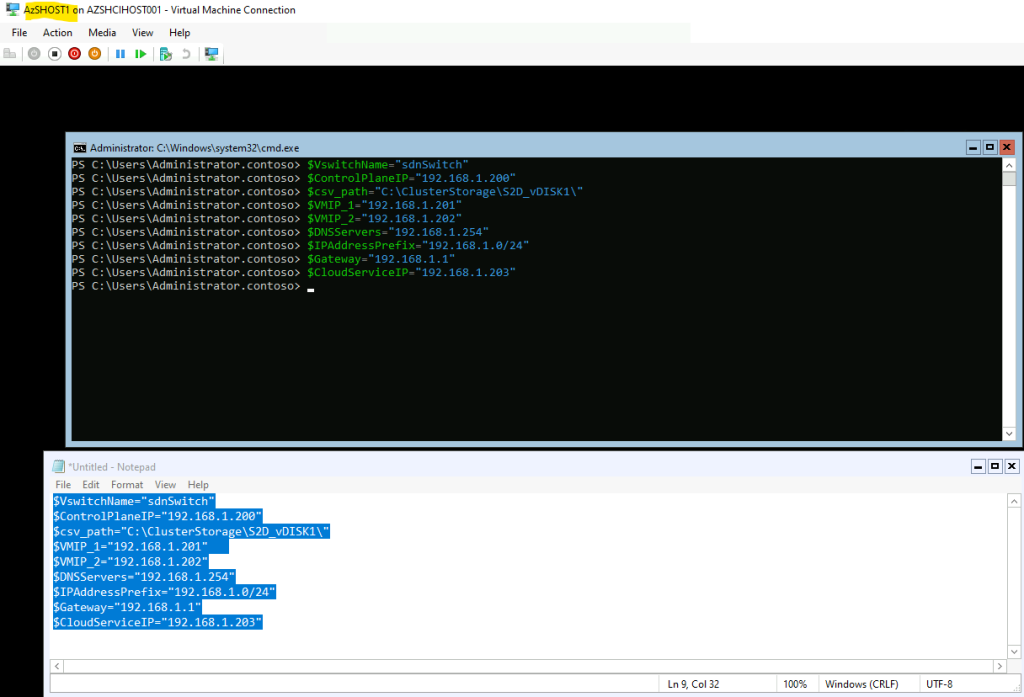Minimize the Notepad window

click(978, 466)
